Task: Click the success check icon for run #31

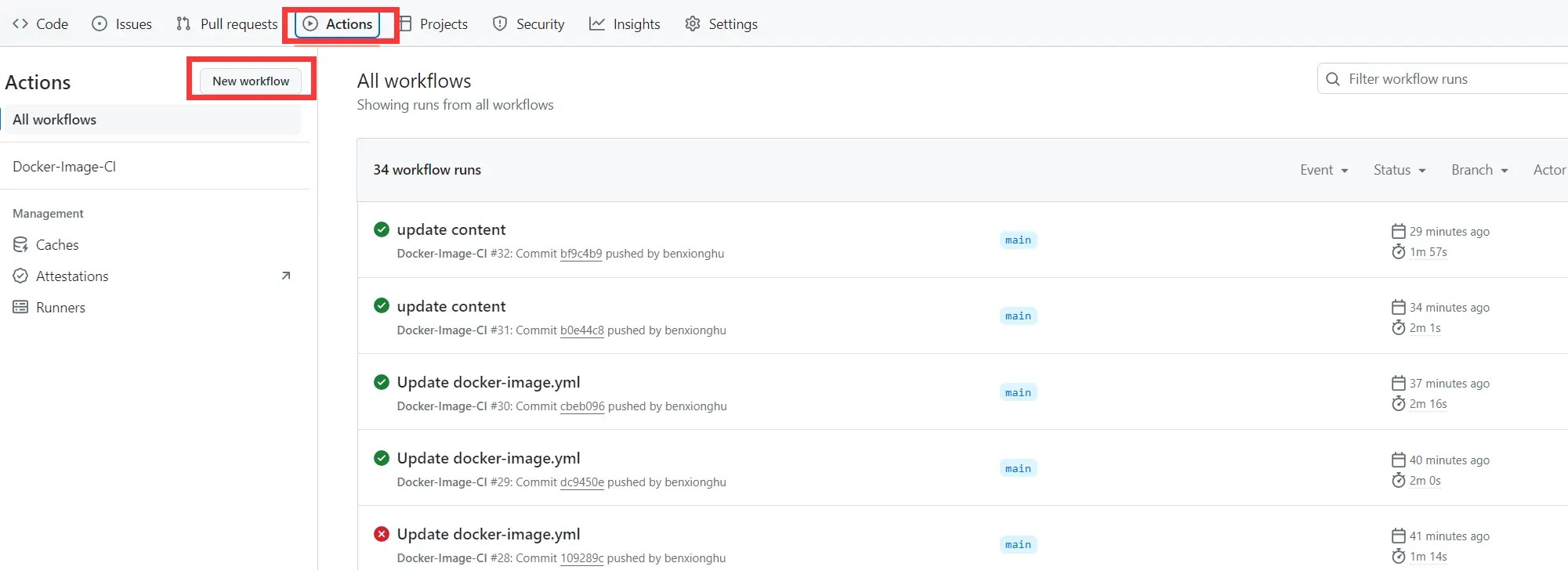Action: pos(382,305)
